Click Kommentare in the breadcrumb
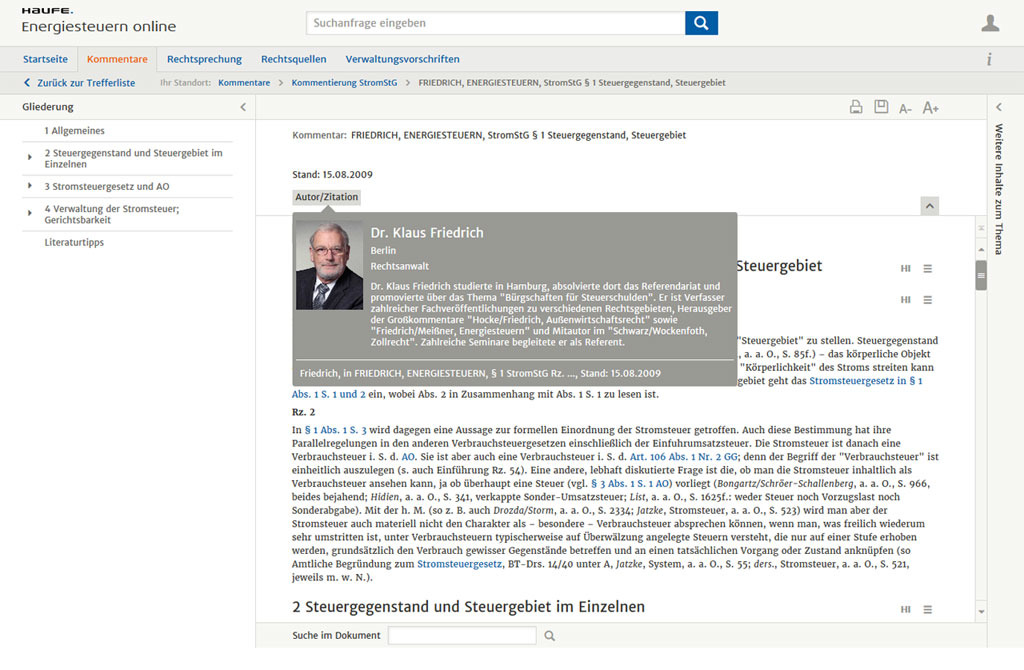Viewport: 1024px width, 670px height. 244,83
